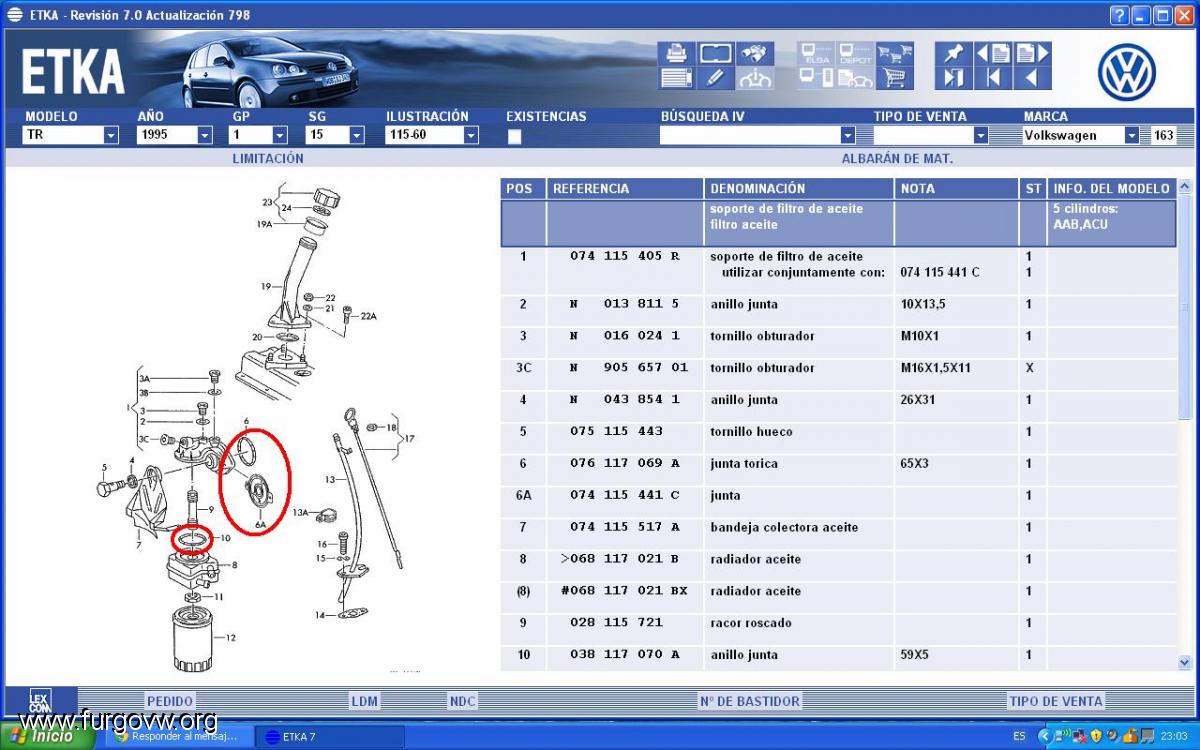The height and width of the screenshot is (750, 1200).
Task: Select part reference 074 115 405 R
Action: click(625, 256)
